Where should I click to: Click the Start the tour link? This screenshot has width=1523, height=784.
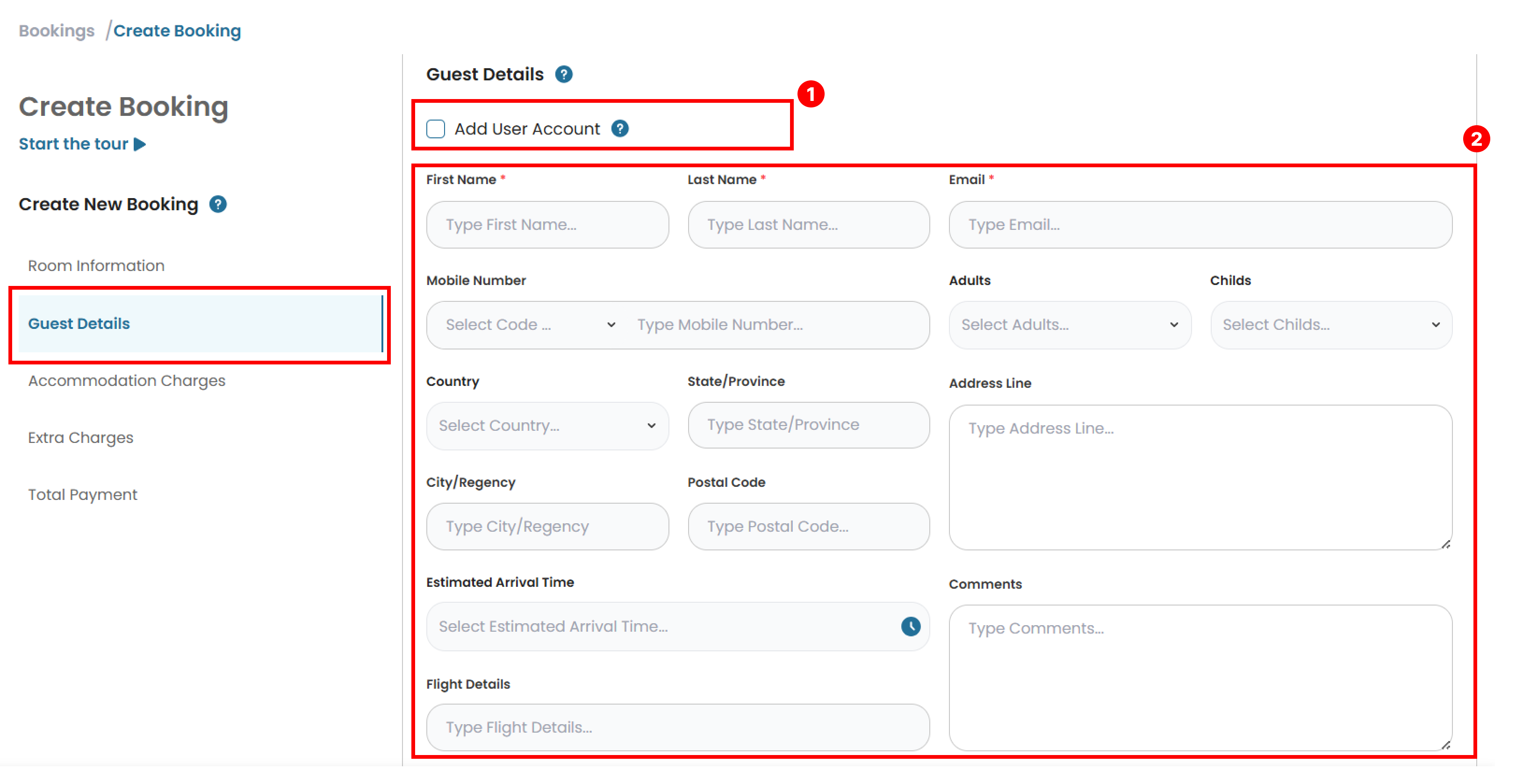click(73, 144)
